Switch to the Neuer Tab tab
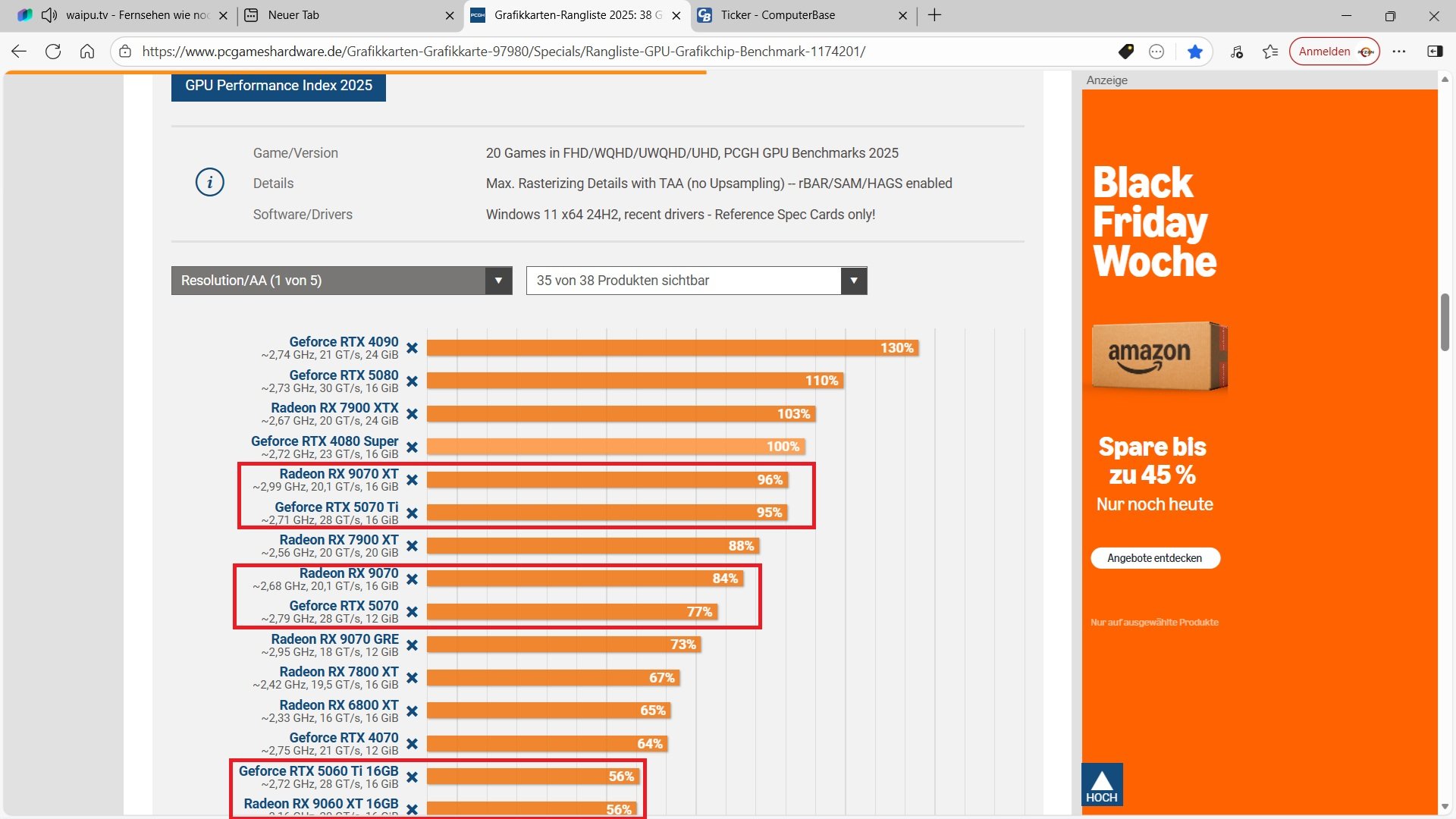 coord(293,15)
